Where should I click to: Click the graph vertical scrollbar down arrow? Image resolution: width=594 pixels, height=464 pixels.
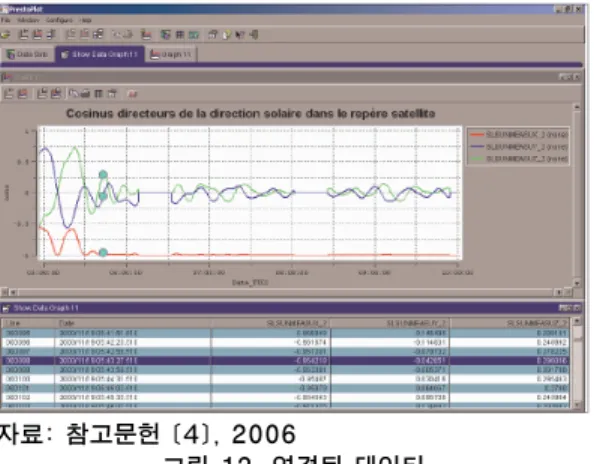(577, 283)
